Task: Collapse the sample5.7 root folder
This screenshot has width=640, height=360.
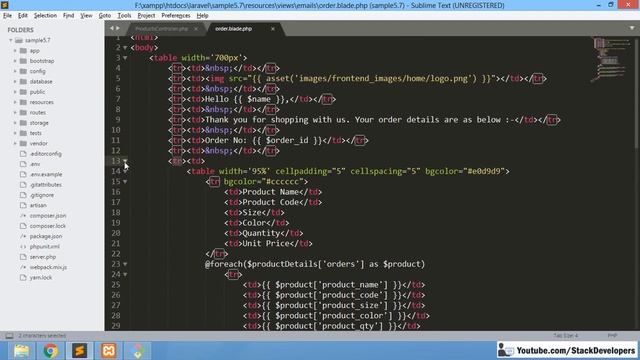Action: [x=11, y=40]
